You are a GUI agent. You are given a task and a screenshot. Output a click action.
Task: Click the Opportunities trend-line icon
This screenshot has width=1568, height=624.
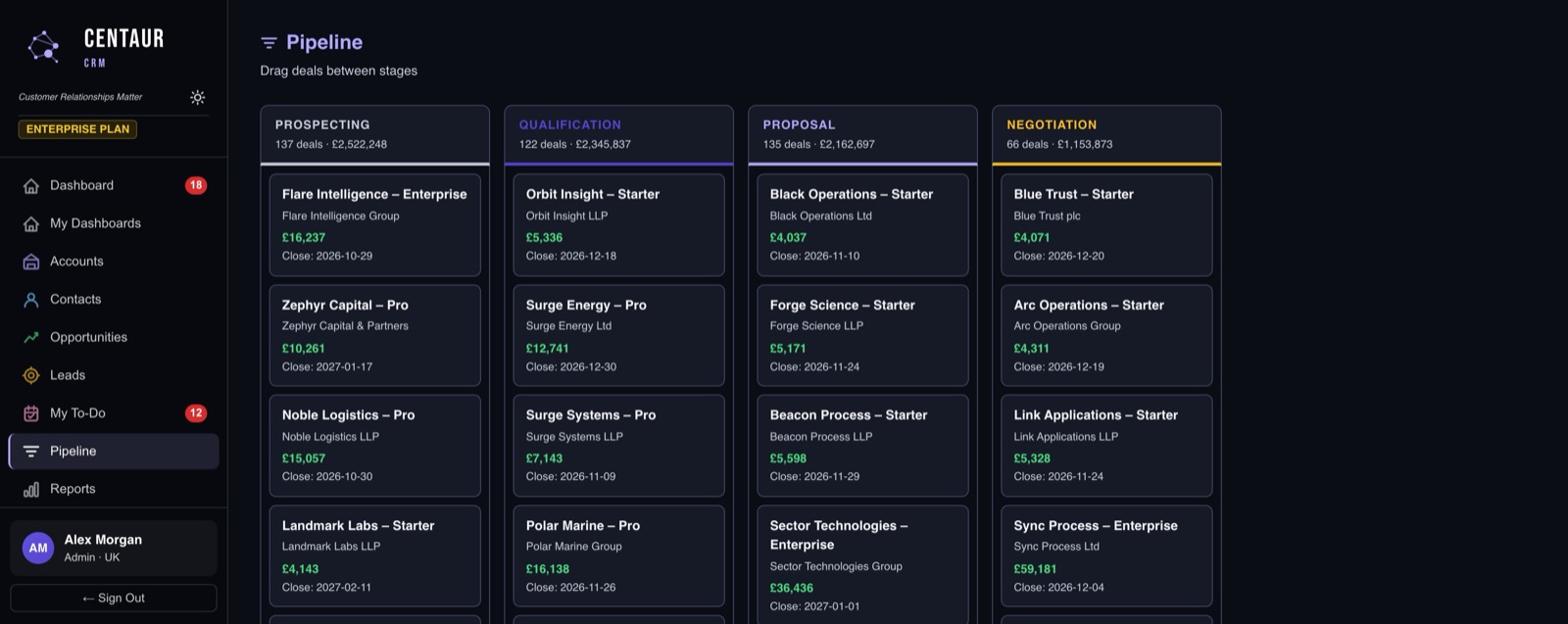pos(31,337)
